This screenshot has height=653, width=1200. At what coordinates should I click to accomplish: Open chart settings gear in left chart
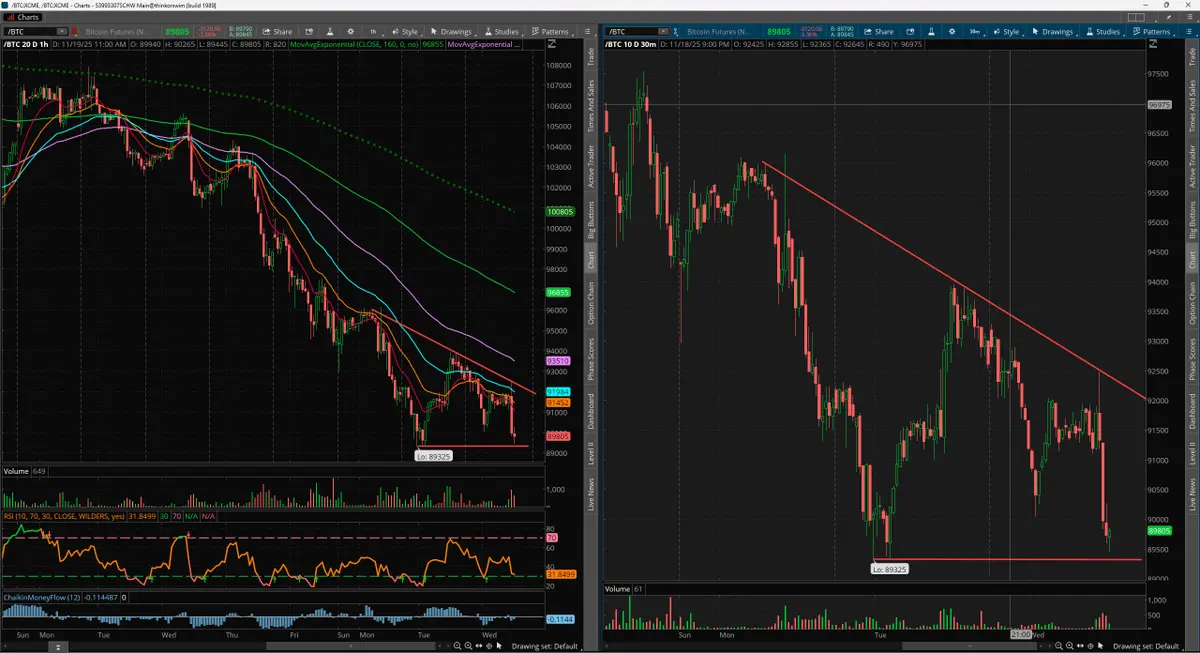pos(350,32)
